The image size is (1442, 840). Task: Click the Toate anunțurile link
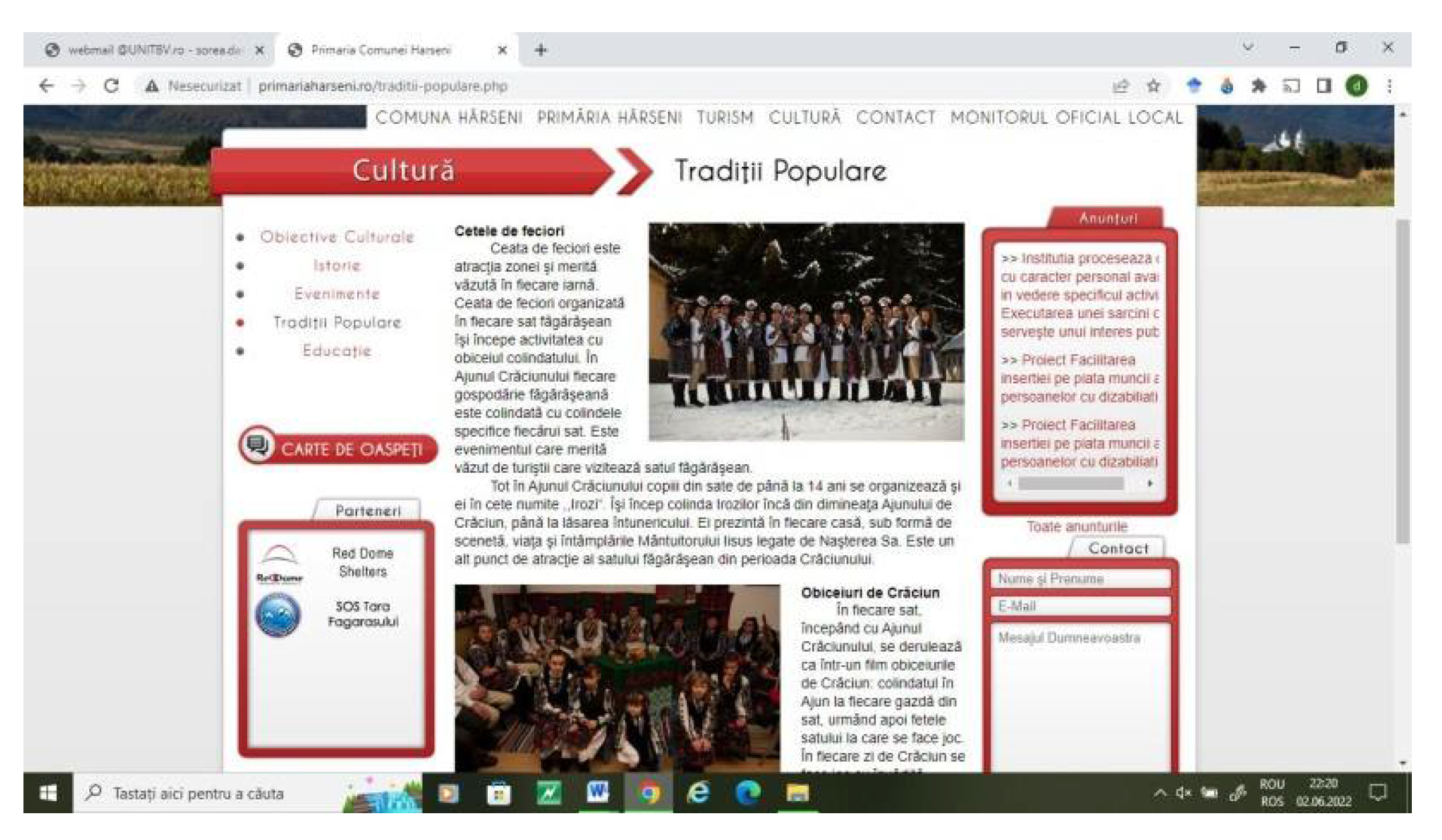coord(1077,527)
